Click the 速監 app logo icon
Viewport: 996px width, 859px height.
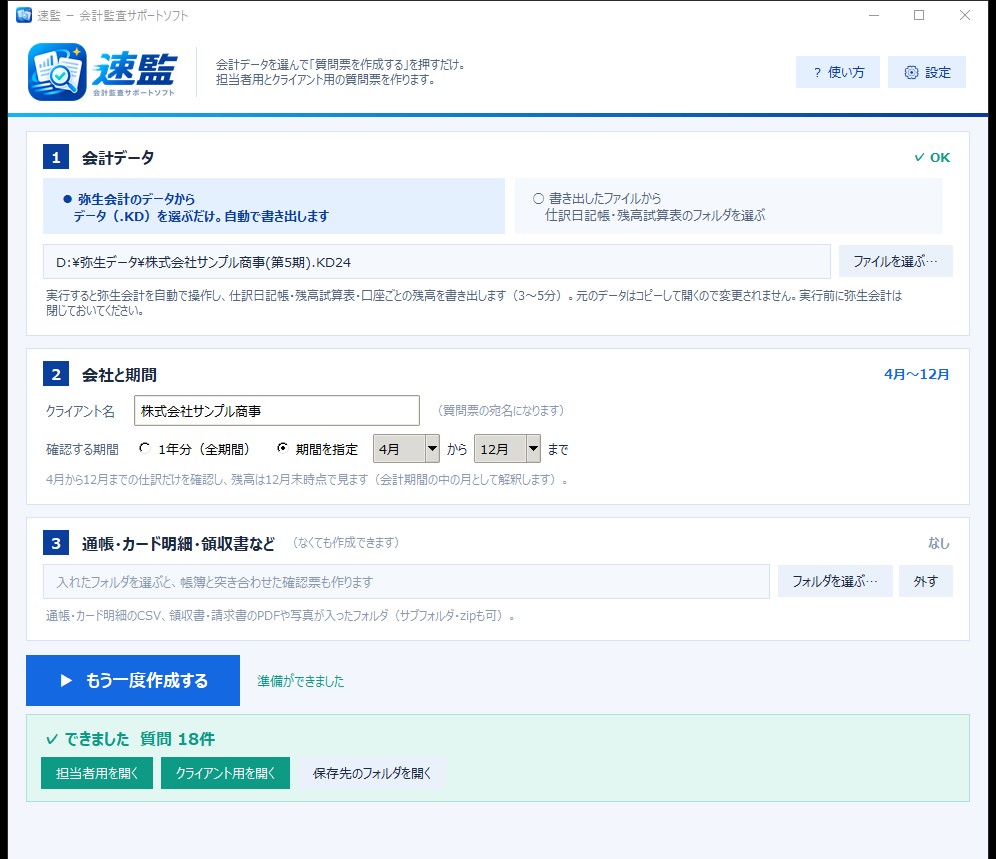[x=57, y=72]
